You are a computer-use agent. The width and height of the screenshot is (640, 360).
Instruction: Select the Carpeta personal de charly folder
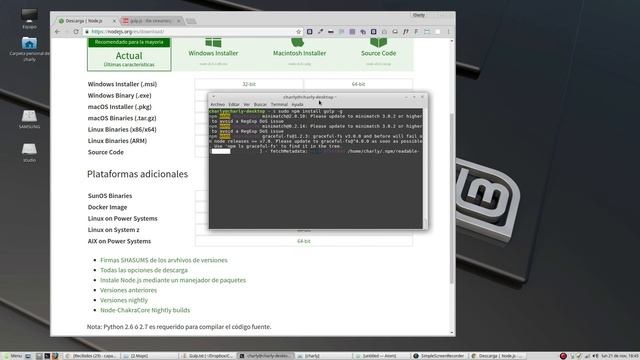click(x=29, y=49)
